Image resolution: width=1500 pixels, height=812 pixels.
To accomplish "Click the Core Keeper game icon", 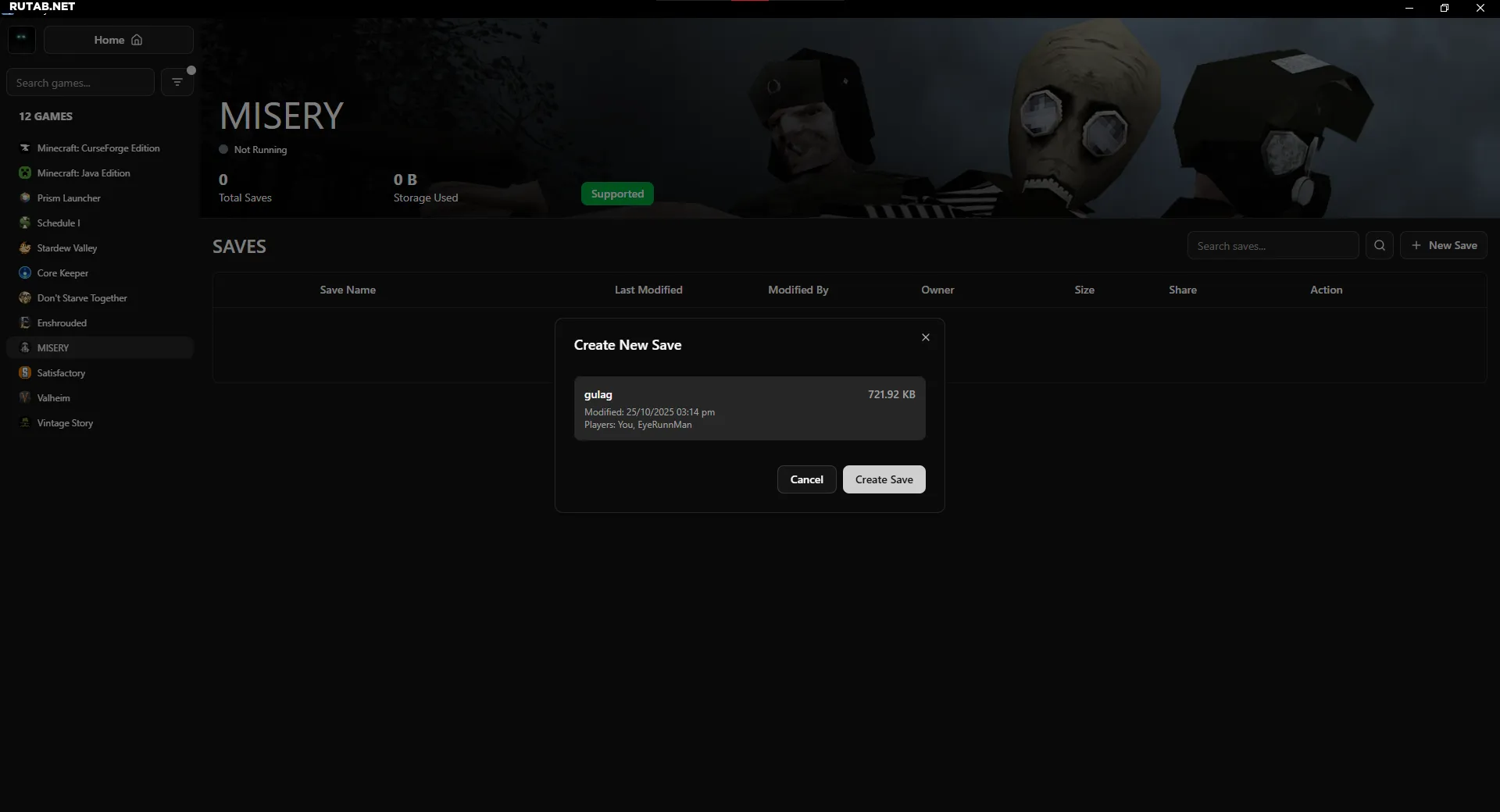I will click(x=25, y=273).
